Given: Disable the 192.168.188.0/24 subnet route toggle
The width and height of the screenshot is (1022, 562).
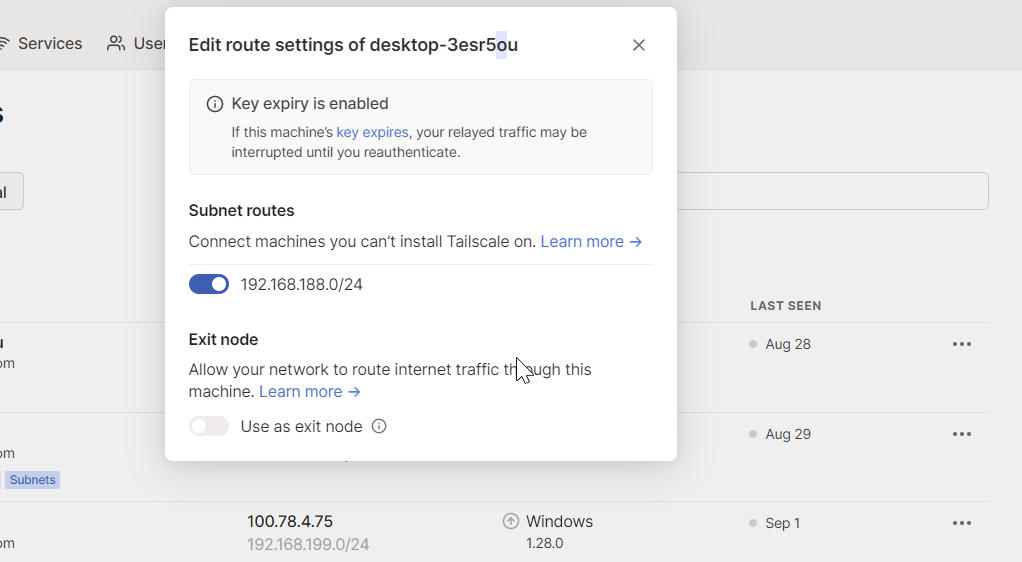Looking at the screenshot, I should tap(209, 285).
